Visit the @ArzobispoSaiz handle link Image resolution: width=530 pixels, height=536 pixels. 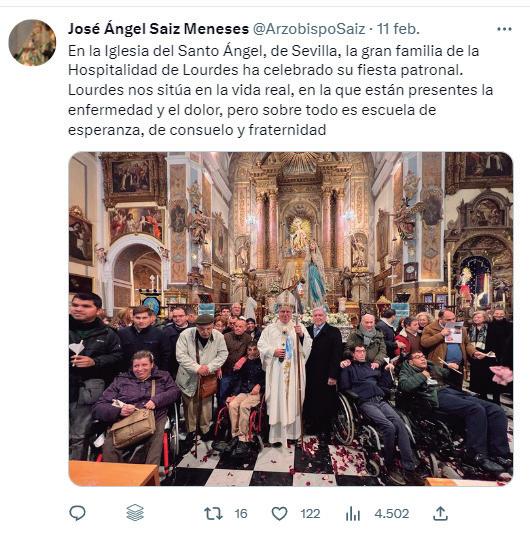click(x=309, y=29)
